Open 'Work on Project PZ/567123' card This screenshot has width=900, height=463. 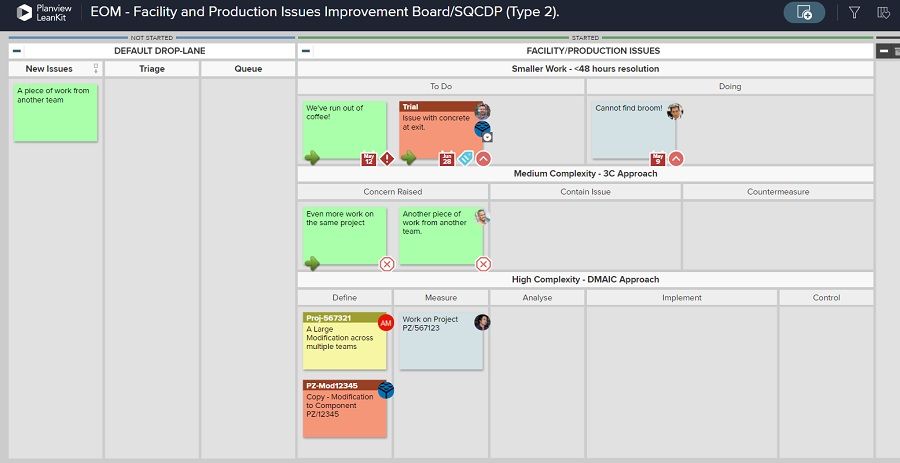tap(441, 341)
